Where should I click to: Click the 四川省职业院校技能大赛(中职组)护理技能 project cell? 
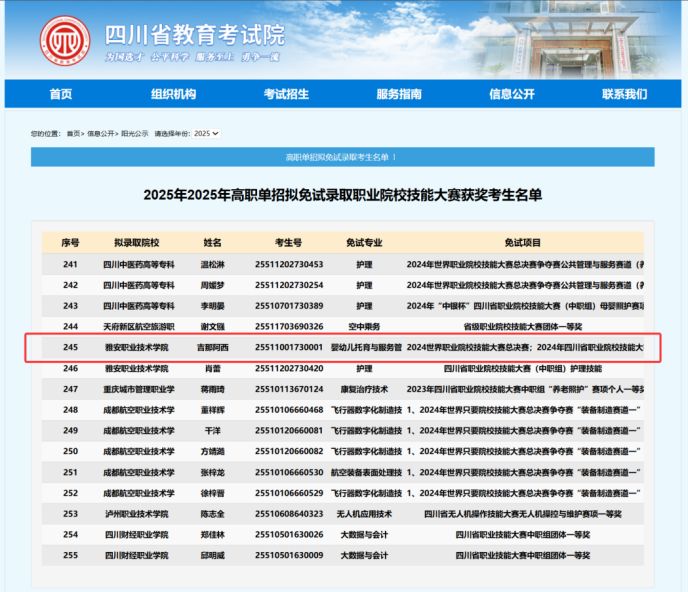(523, 368)
